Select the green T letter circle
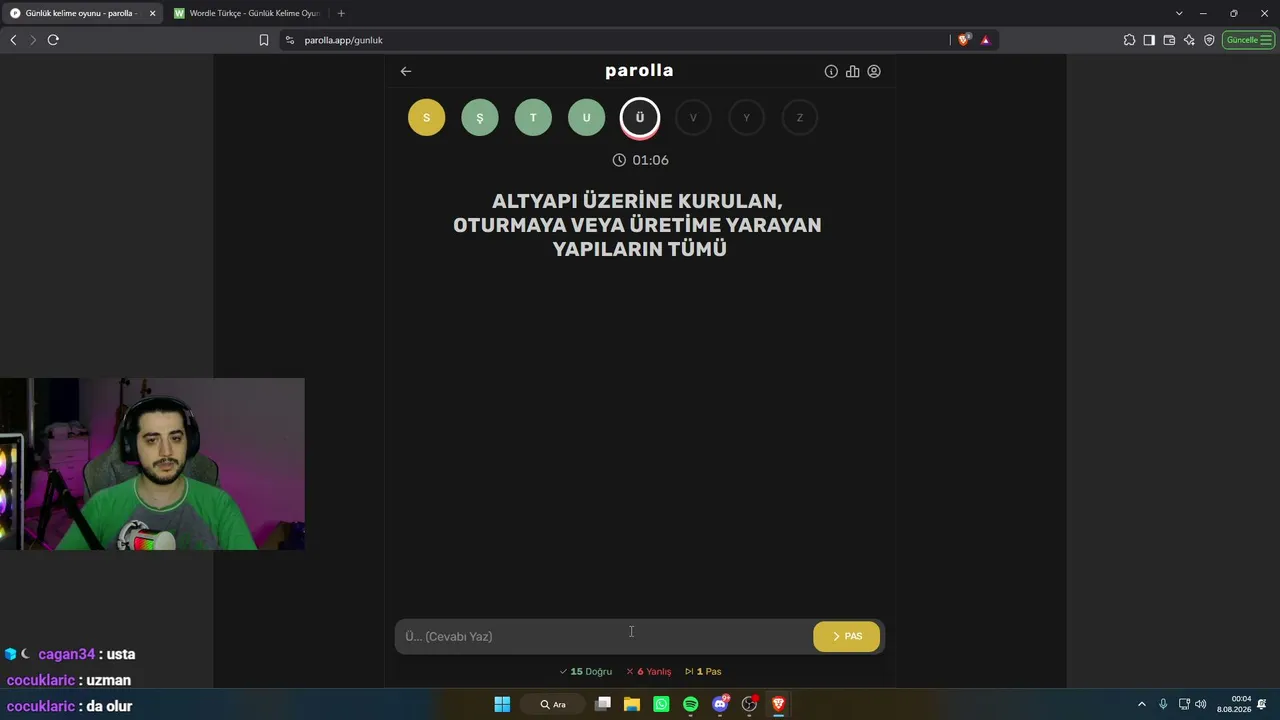The image size is (1280, 720). pyautogui.click(x=533, y=117)
